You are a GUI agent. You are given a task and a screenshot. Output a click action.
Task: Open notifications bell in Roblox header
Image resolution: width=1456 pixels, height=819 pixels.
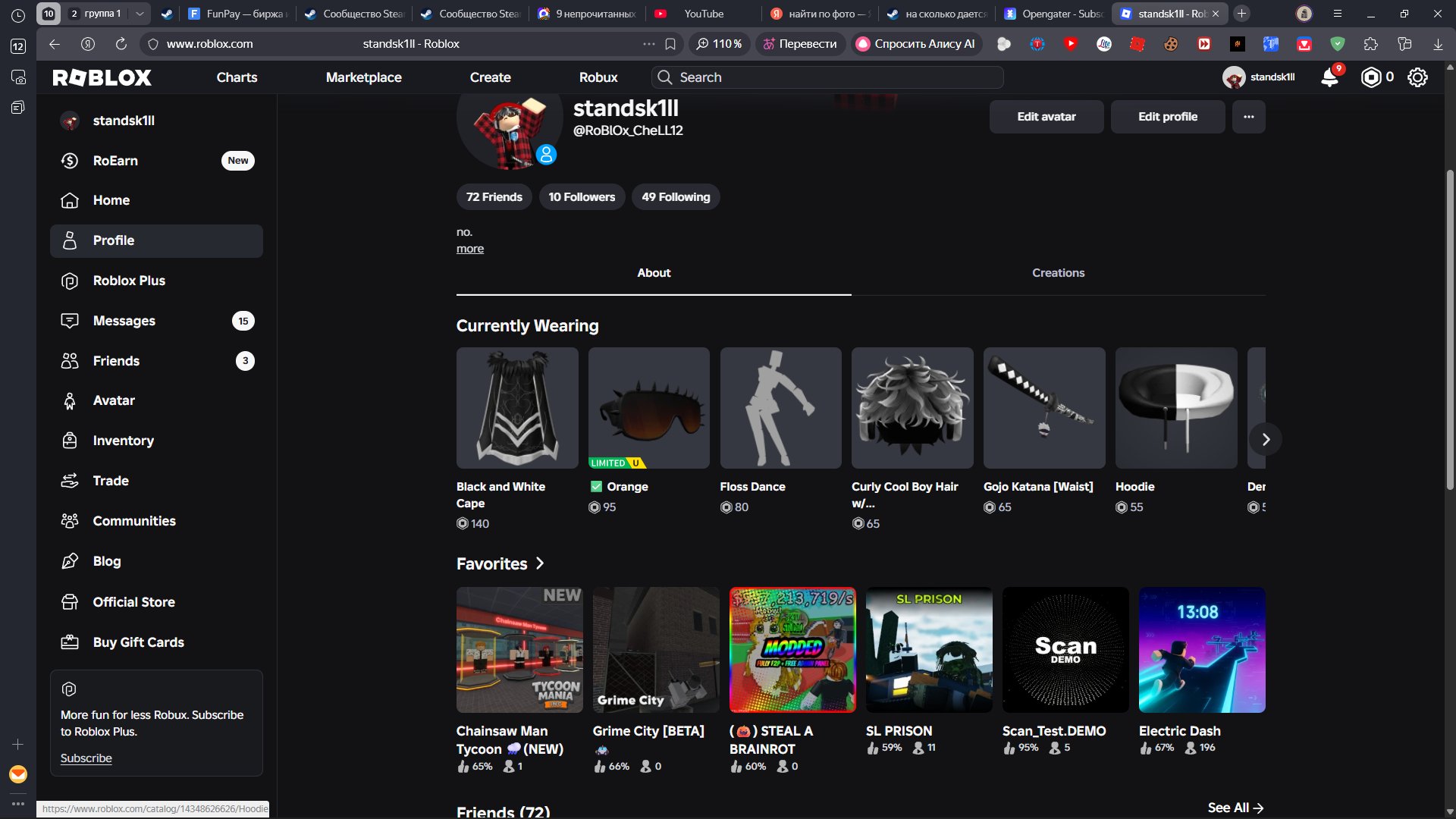(x=1329, y=77)
